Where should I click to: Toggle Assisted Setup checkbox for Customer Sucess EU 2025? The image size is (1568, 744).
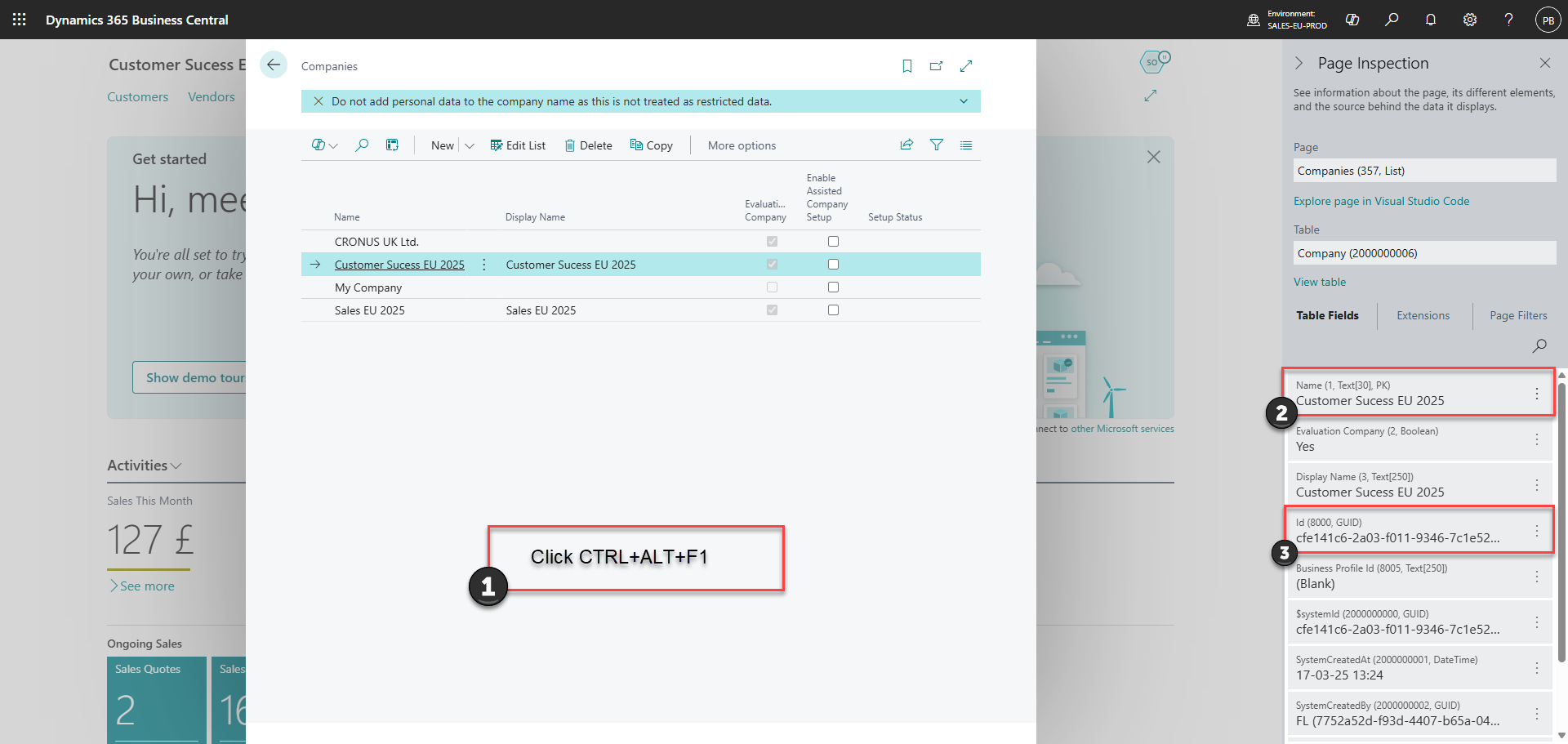click(833, 265)
